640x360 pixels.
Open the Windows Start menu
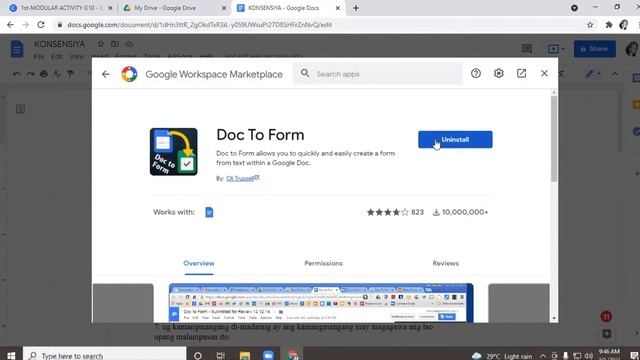click(11, 356)
